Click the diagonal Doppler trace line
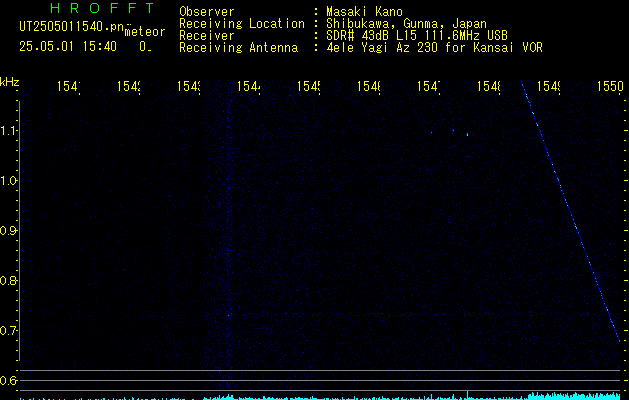The image size is (629, 400). click(570, 211)
